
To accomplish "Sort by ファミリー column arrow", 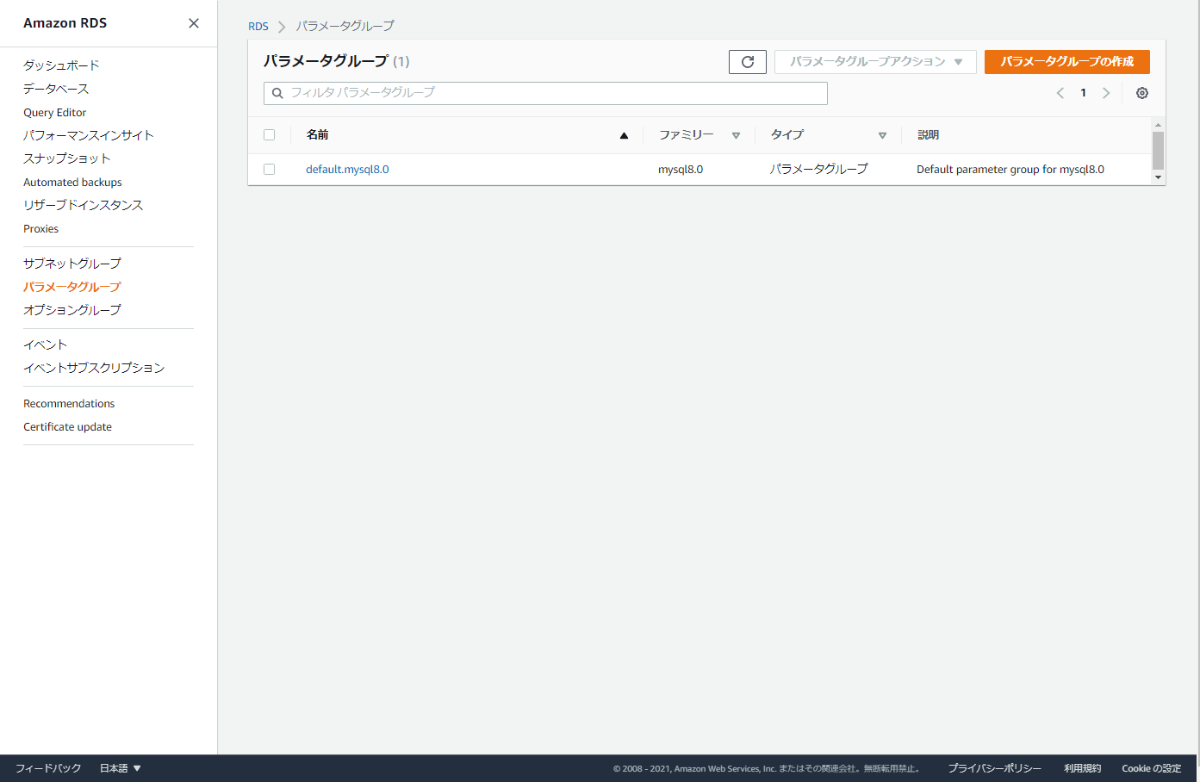I will pos(736,135).
